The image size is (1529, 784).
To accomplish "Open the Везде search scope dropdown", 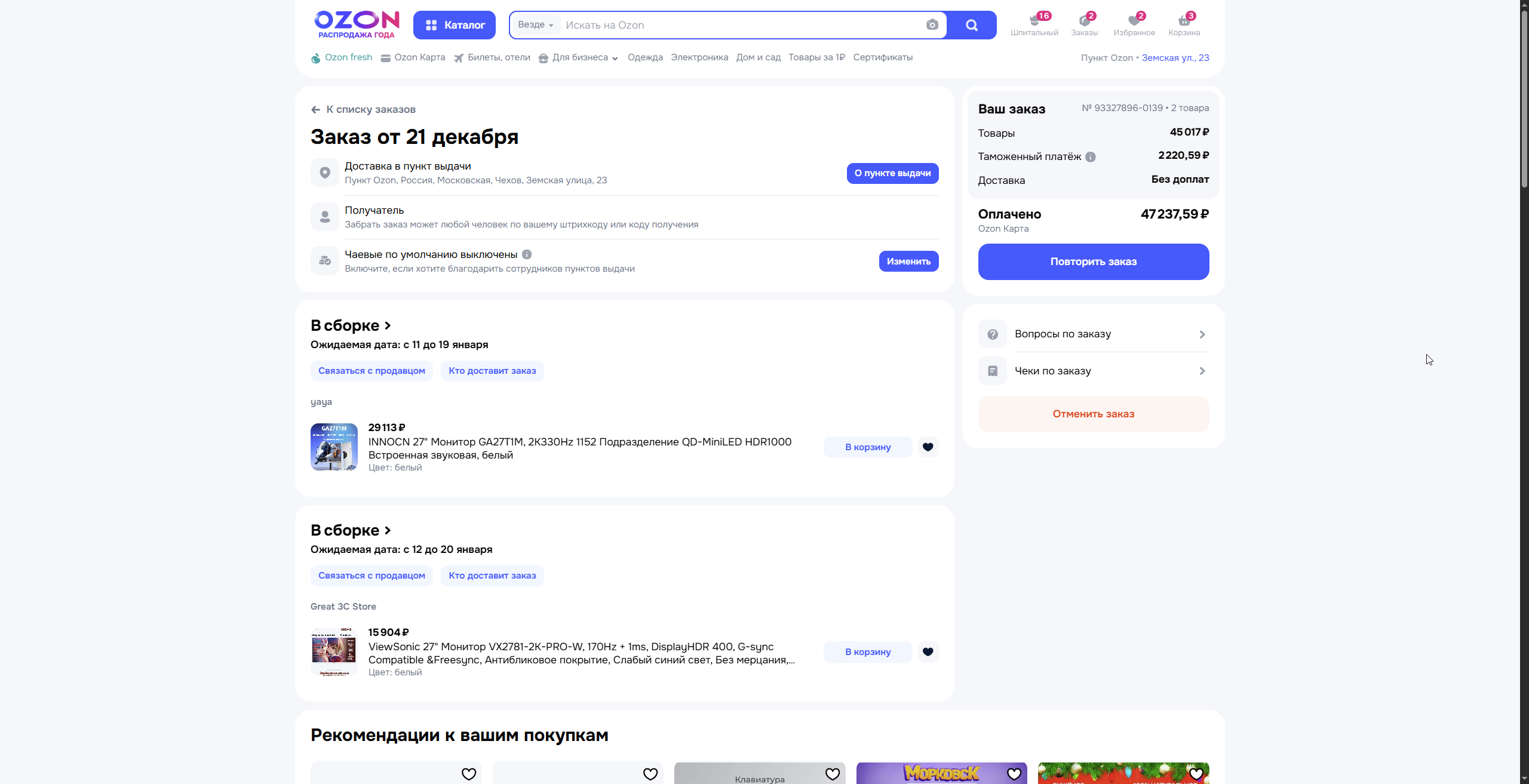I will coord(536,25).
